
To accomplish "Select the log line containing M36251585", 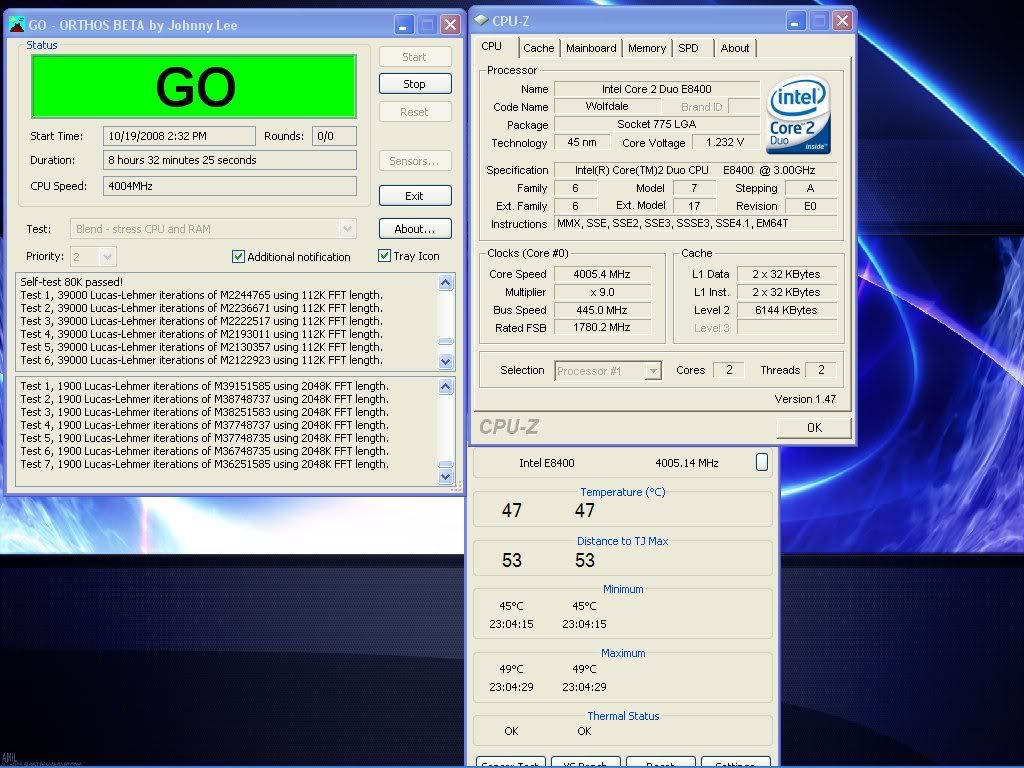I will pyautogui.click(x=204, y=464).
